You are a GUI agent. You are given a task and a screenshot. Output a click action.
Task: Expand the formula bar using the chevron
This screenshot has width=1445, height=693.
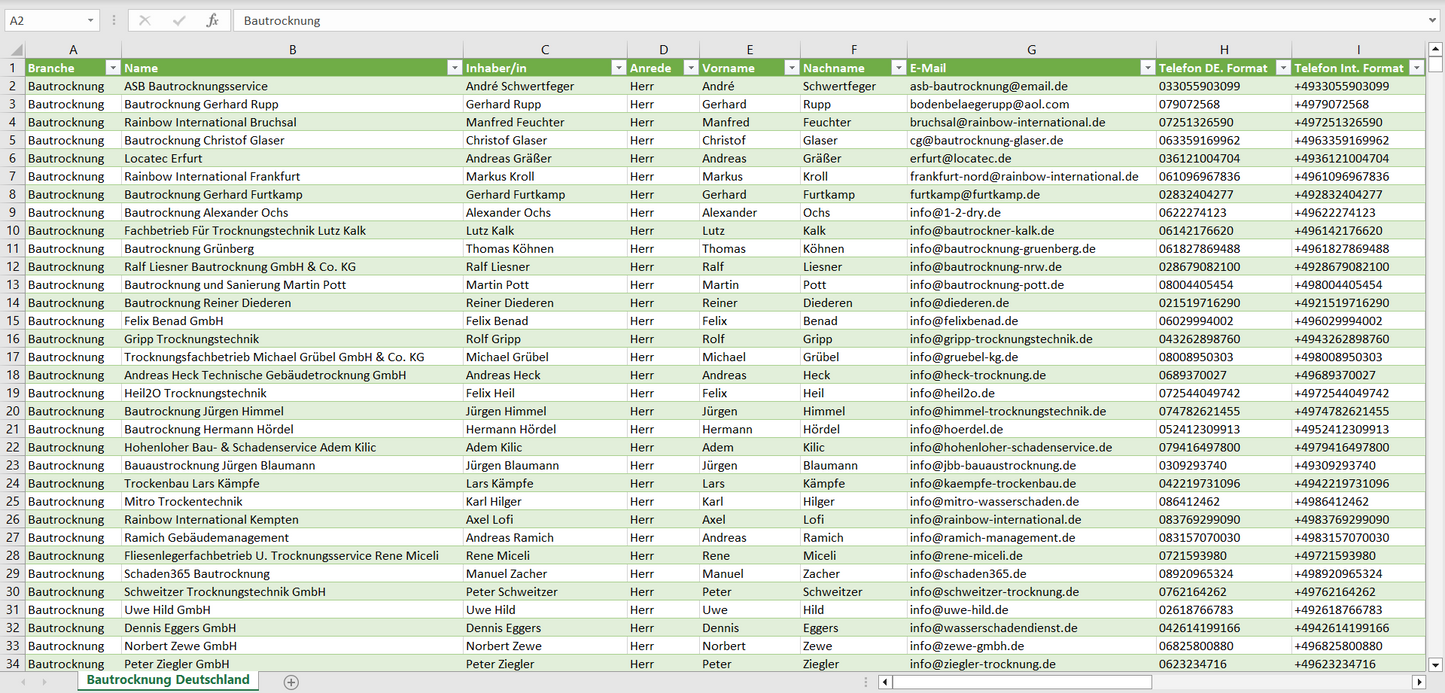tap(1434, 20)
